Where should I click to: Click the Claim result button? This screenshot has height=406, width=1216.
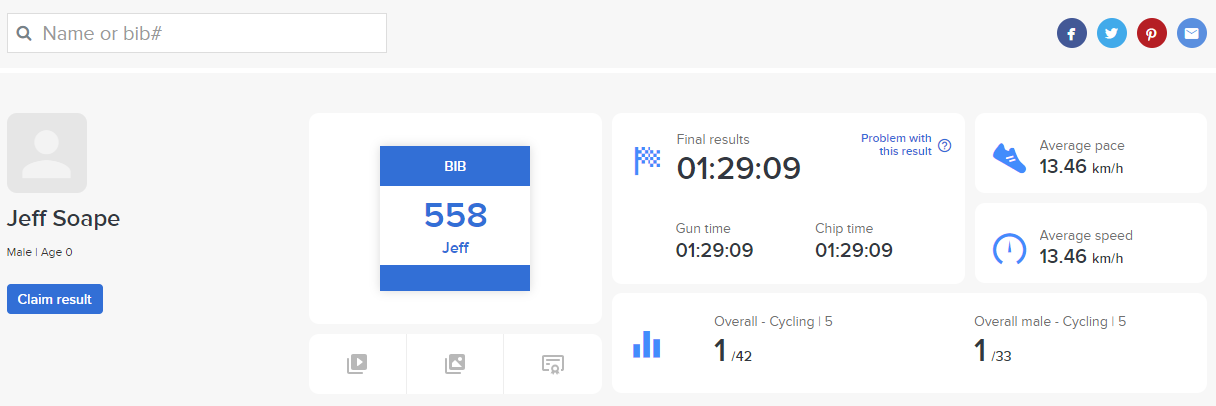tap(55, 299)
